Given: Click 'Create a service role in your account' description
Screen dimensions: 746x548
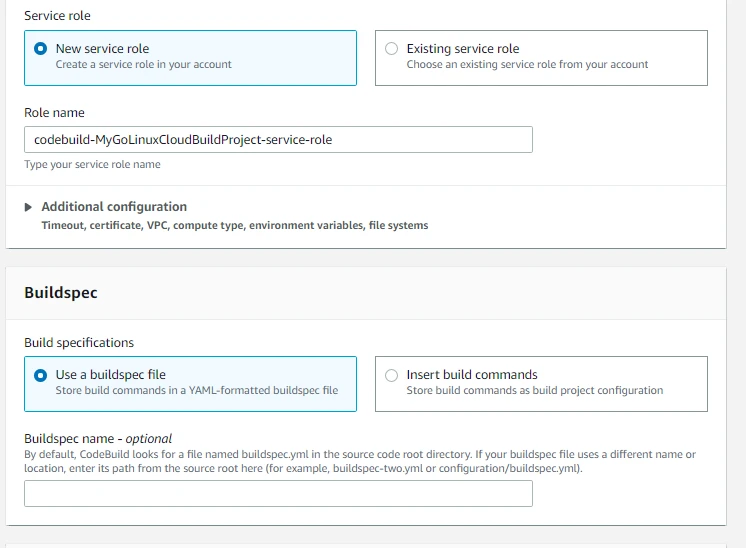Looking at the screenshot, I should click(x=144, y=65).
